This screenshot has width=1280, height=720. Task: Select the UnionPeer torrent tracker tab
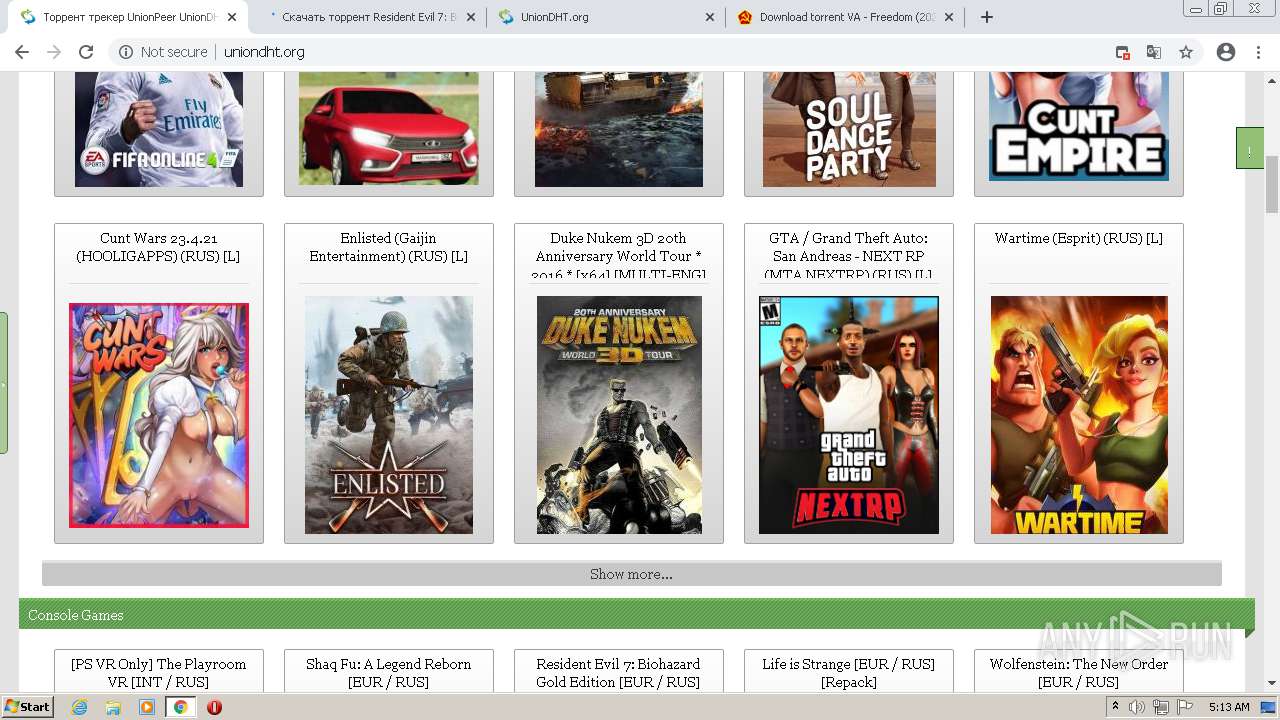(x=127, y=17)
